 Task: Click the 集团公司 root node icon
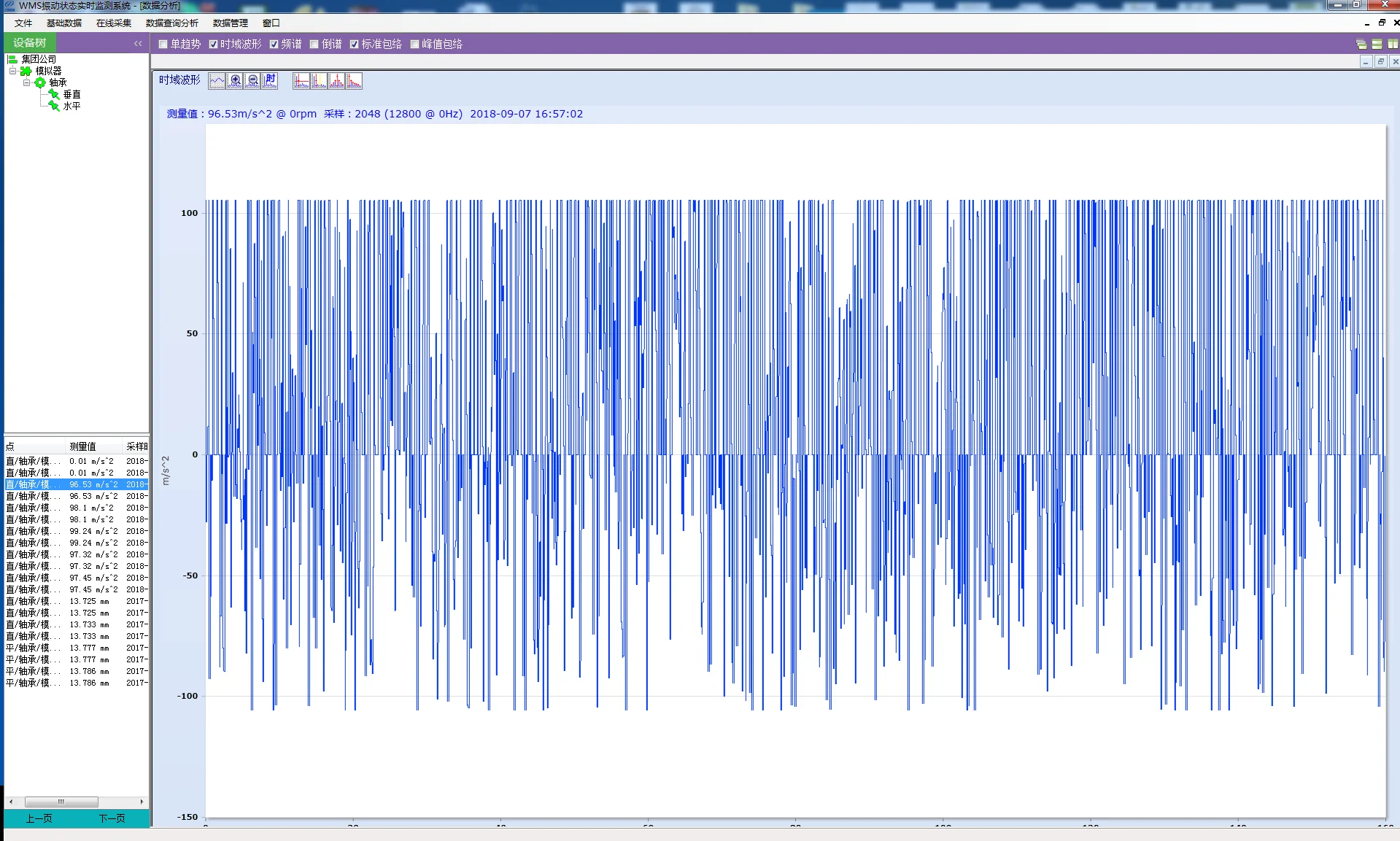[x=12, y=59]
